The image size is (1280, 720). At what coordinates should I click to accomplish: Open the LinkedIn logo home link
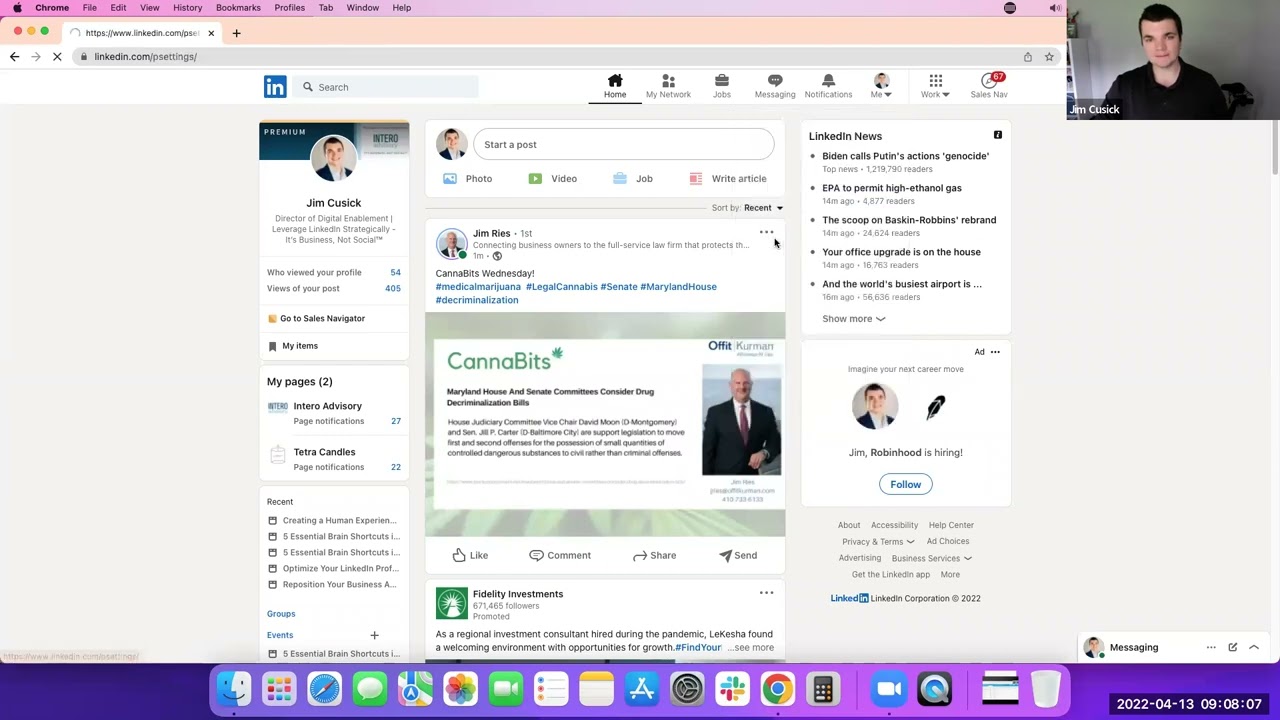point(275,87)
